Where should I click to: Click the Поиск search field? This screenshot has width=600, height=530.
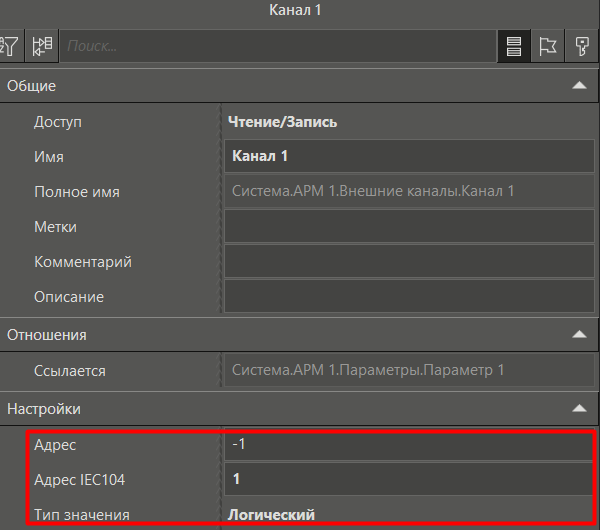pyautogui.click(x=278, y=46)
